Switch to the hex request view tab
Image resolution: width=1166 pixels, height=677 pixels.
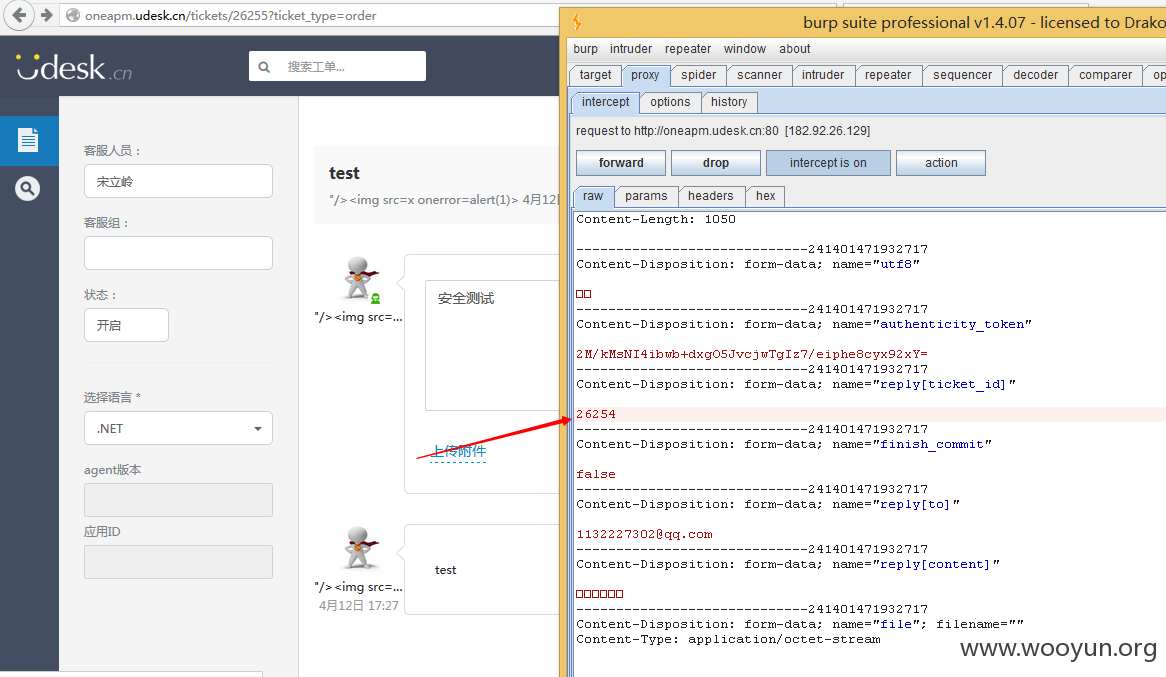click(x=765, y=196)
